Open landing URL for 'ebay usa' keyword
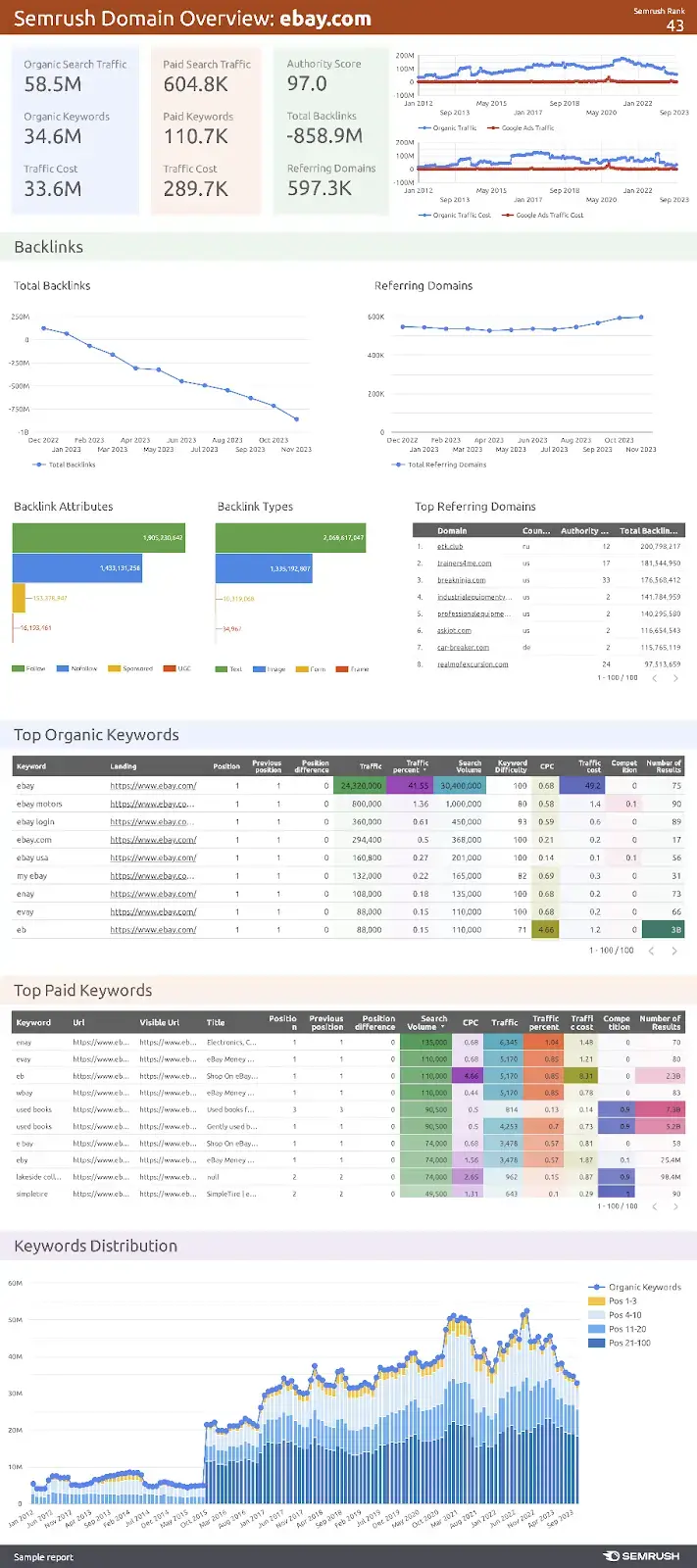697x1568 pixels. [x=153, y=857]
